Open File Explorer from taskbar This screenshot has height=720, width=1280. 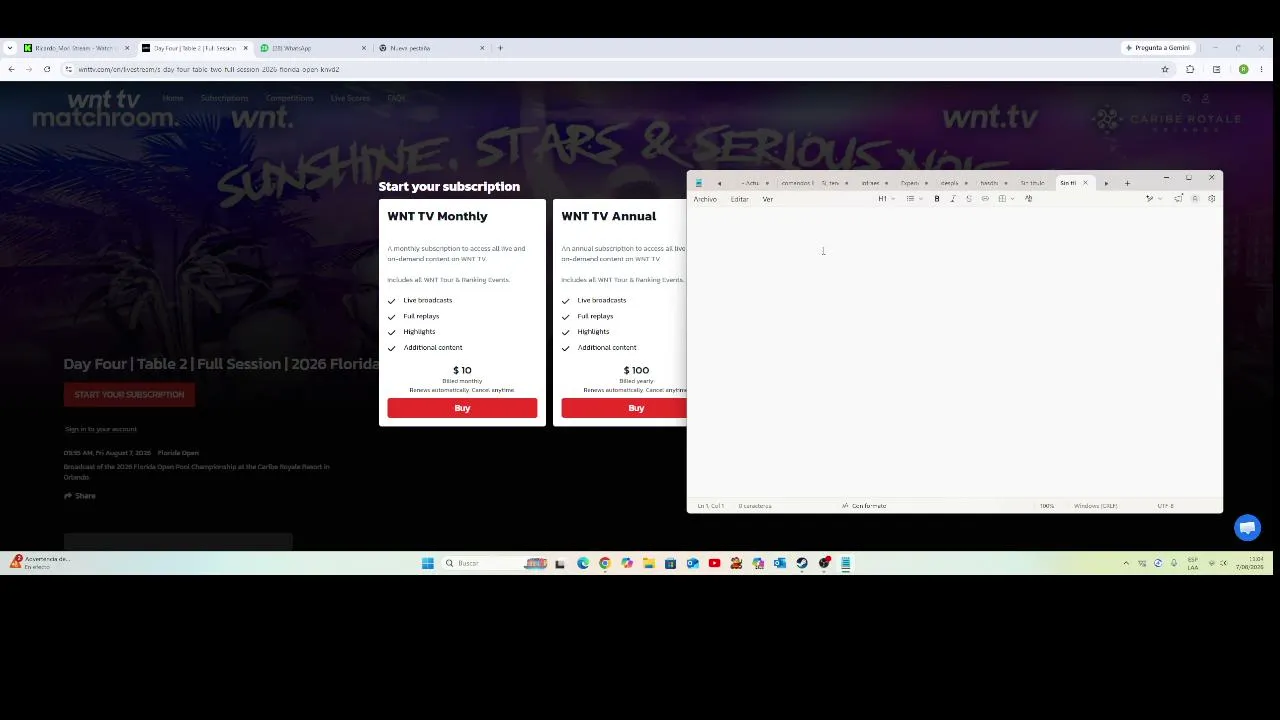648,563
